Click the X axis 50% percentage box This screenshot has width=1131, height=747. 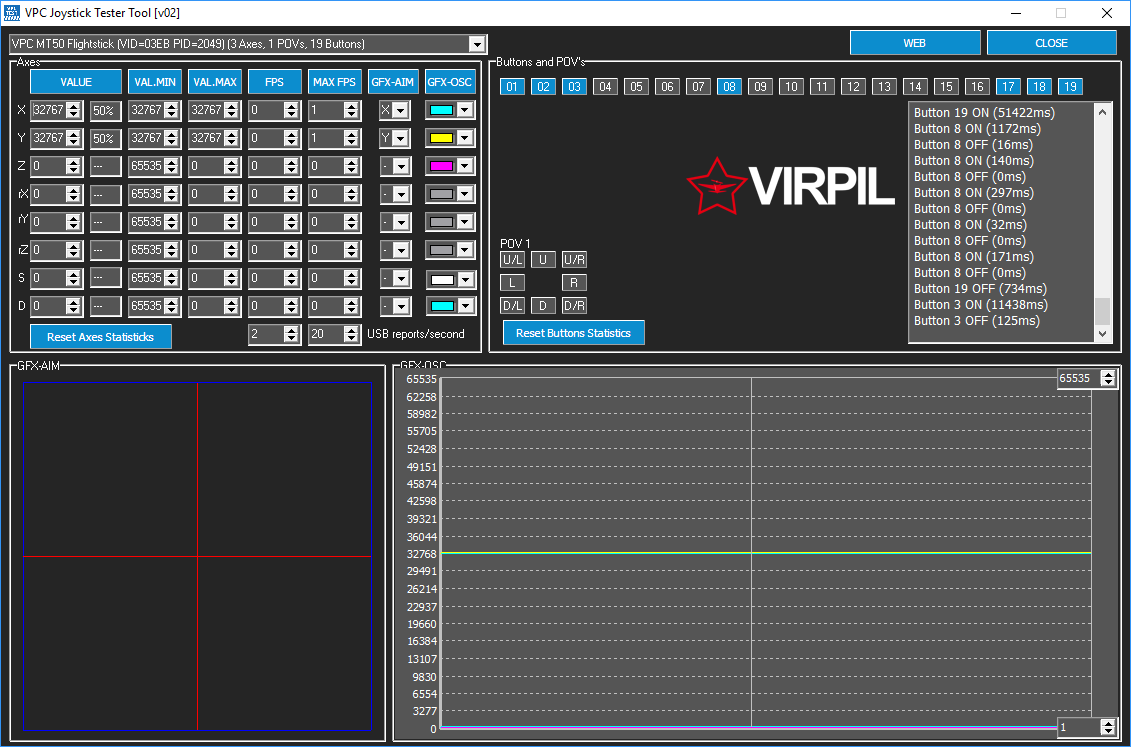(105, 110)
